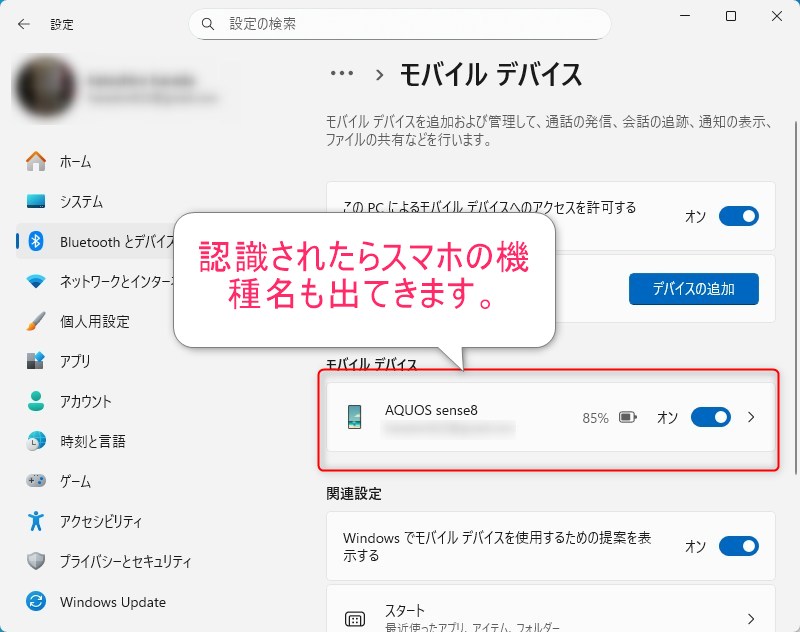
Task: Open the アカウント settings page
Action: [x=86, y=401]
